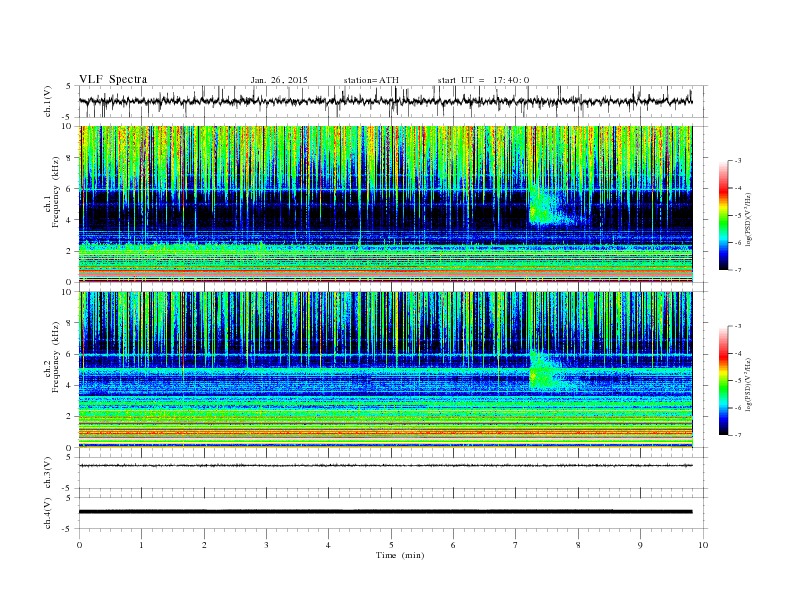Click x-axis tick label "10" on Time axis
The width and height of the screenshot is (792, 612).
tap(703, 545)
